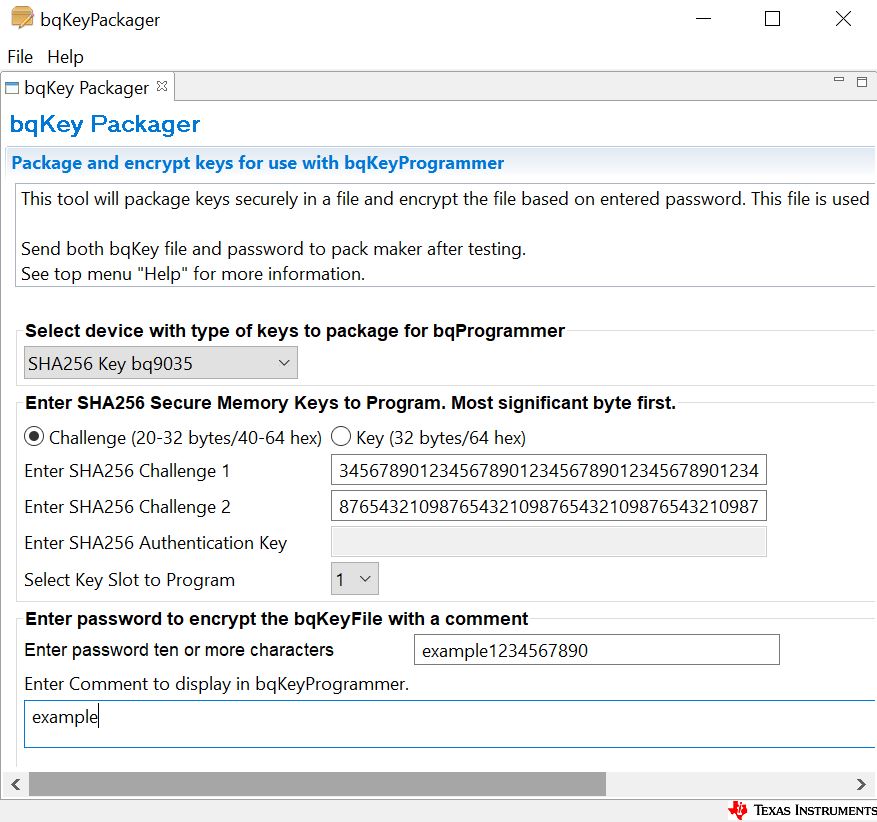877x822 pixels.
Task: Open the Help menu
Action: (x=66, y=57)
